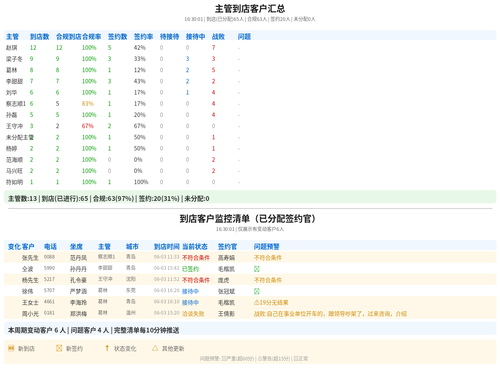Screen dimensions: 500x381
Task: Click green check icon in 仝波 row
Action: tap(257, 269)
